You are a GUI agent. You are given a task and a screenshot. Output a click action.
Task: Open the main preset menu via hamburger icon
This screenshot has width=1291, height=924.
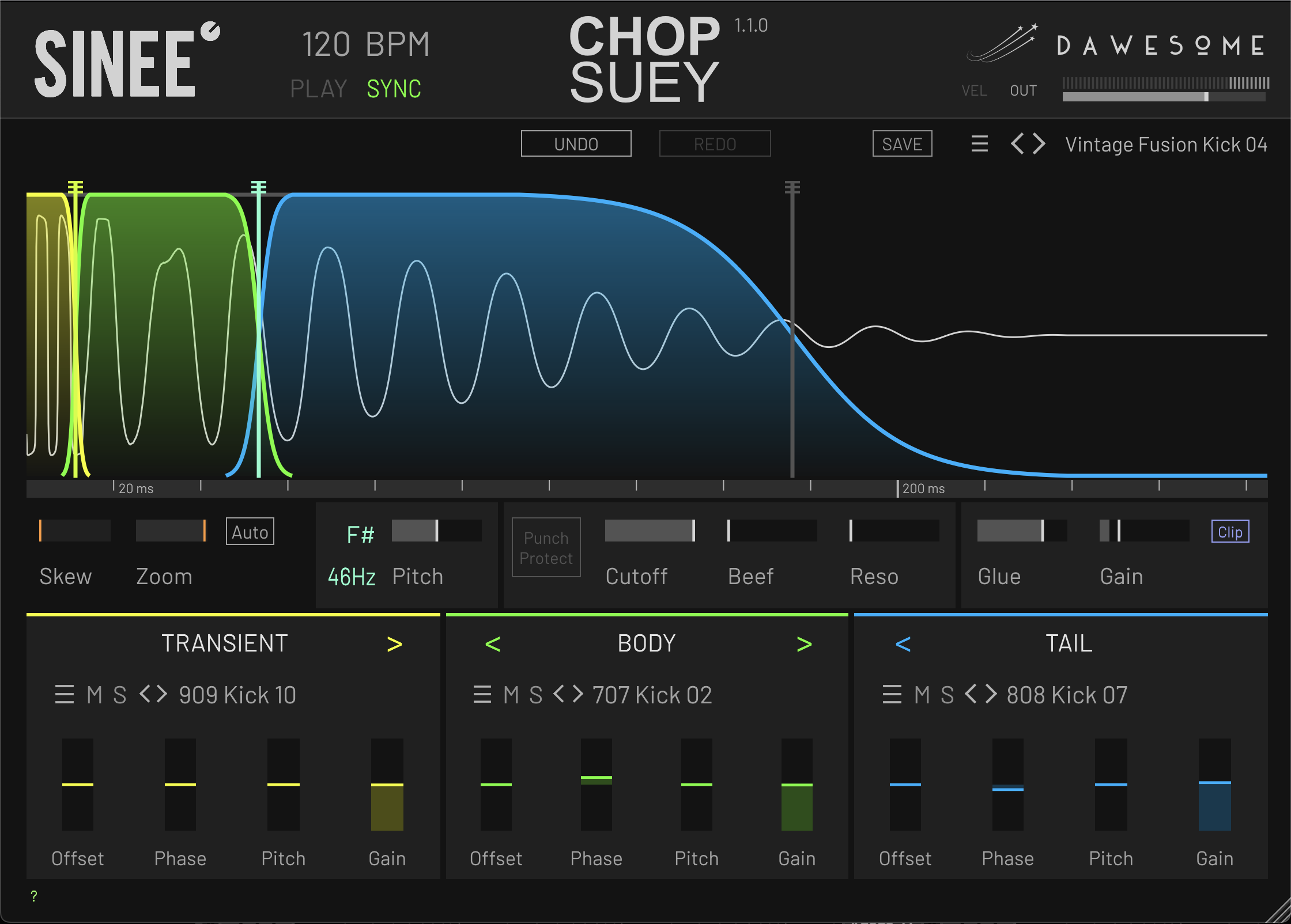pyautogui.click(x=980, y=144)
